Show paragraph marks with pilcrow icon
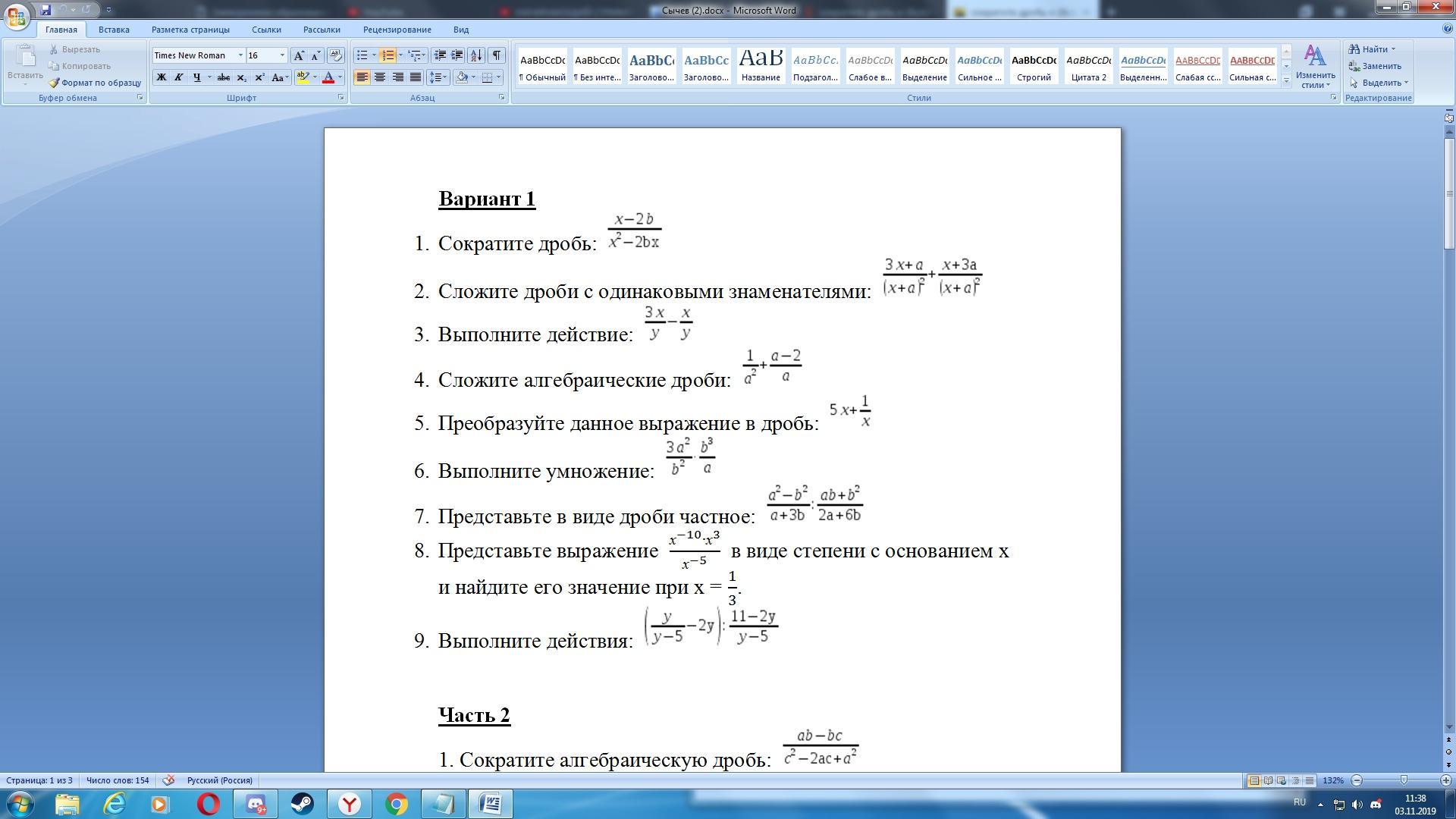This screenshot has width=1456, height=819. click(x=496, y=55)
